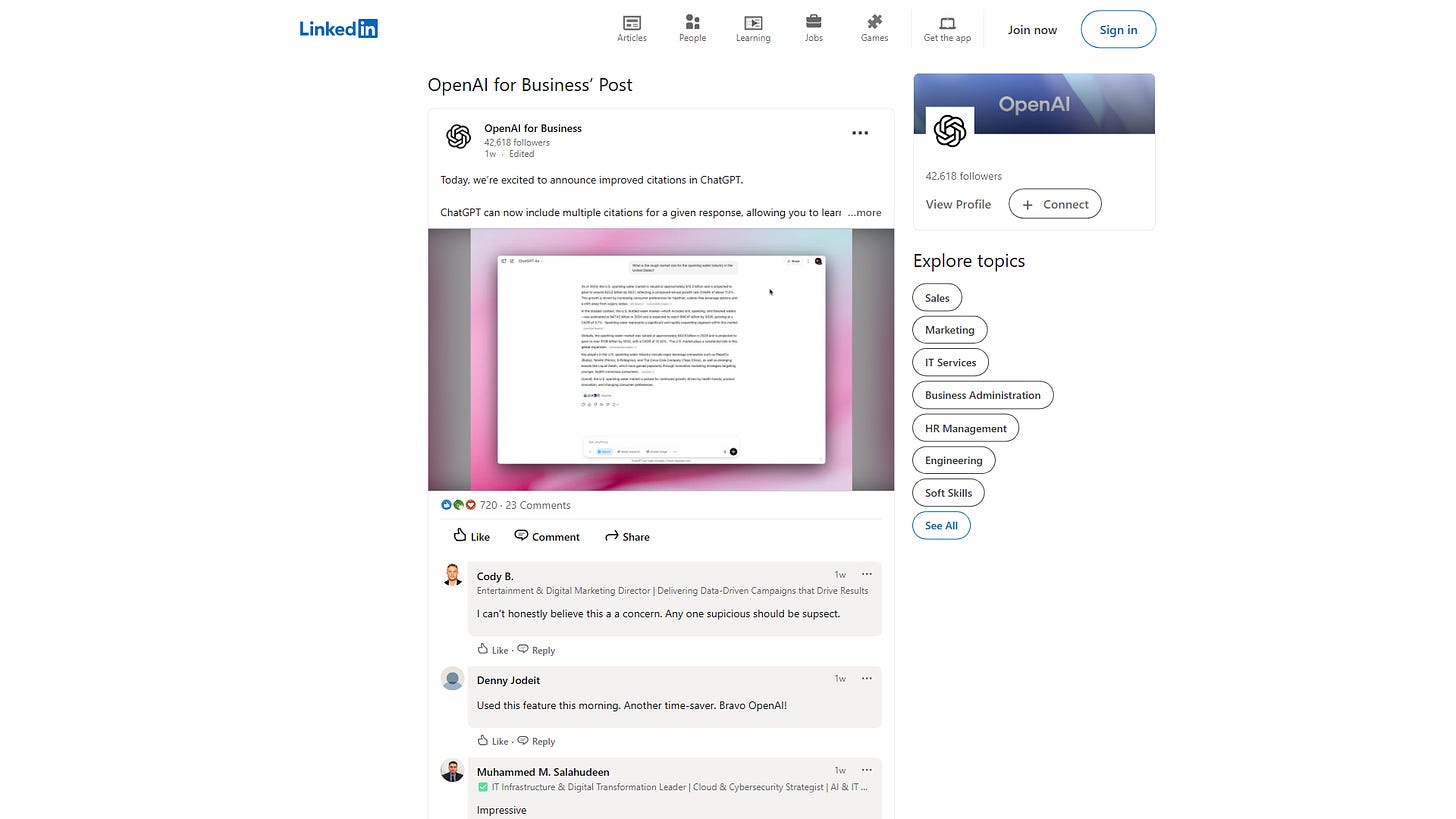This screenshot has height=819, width=1456.
Task: Click the Connect button
Action: coord(1055,204)
